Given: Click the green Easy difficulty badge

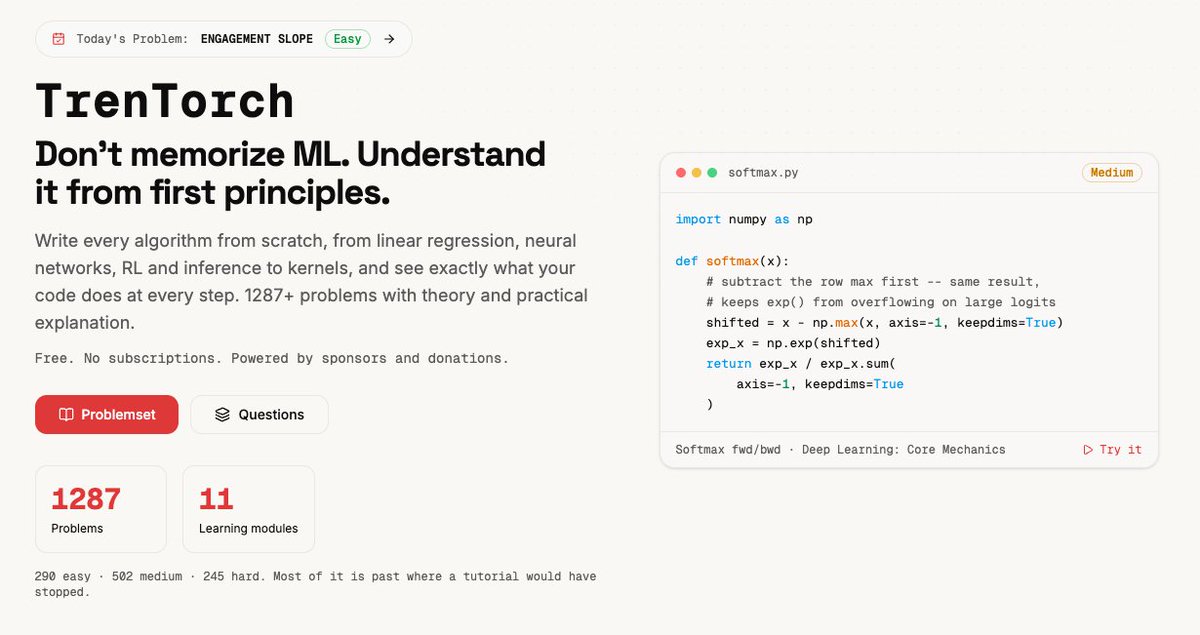Looking at the screenshot, I should (347, 39).
